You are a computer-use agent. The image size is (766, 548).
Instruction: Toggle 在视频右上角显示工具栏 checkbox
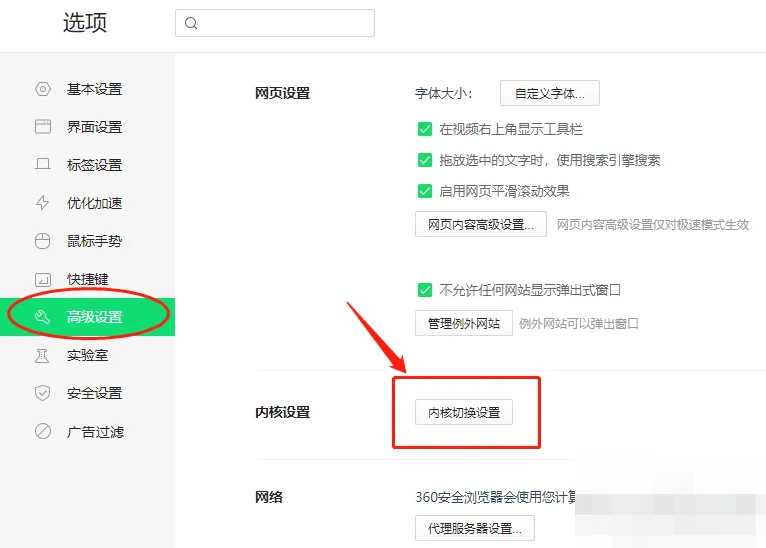tap(425, 129)
